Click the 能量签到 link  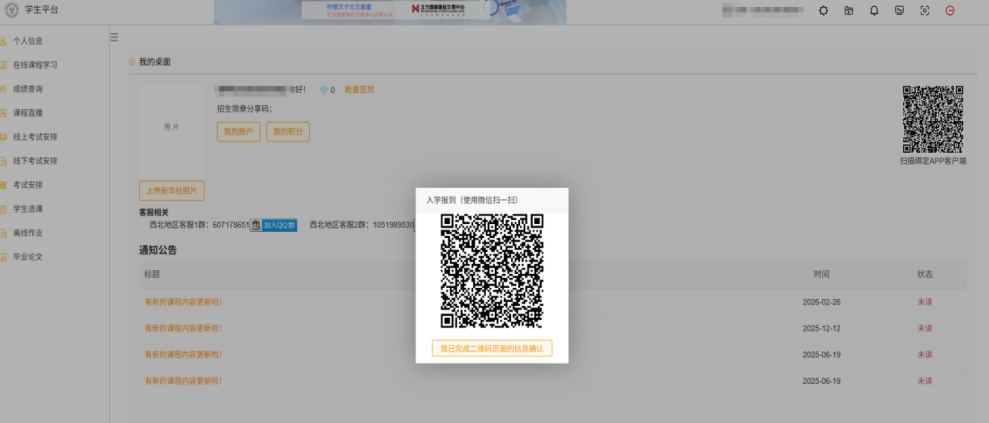pos(359,90)
